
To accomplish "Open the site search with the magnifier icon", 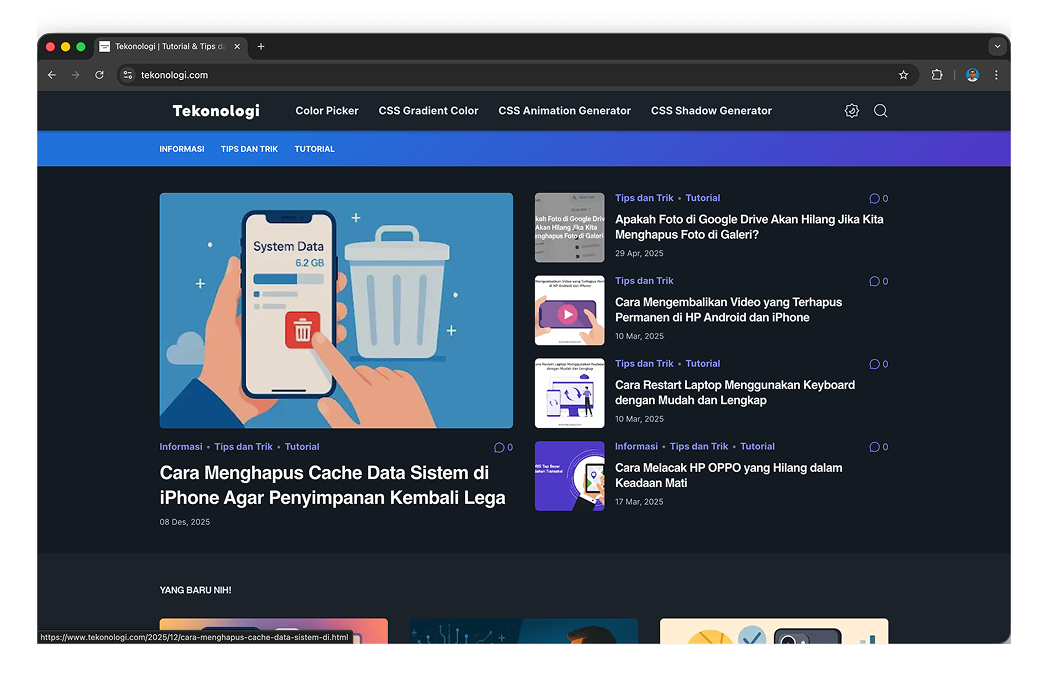I will click(x=880, y=110).
